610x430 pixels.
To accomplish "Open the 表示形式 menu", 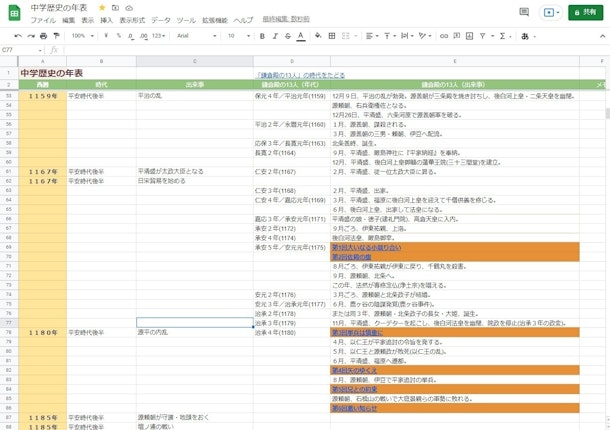I will (131, 20).
